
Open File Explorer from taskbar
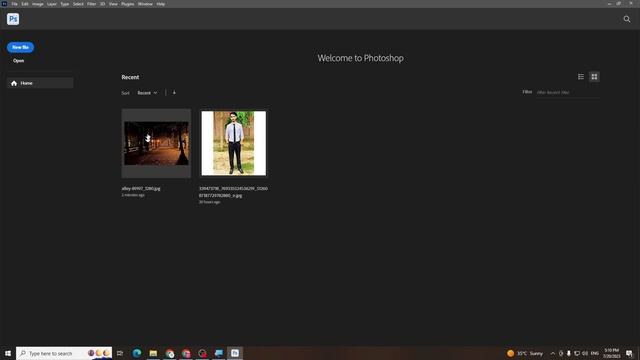tap(153, 353)
